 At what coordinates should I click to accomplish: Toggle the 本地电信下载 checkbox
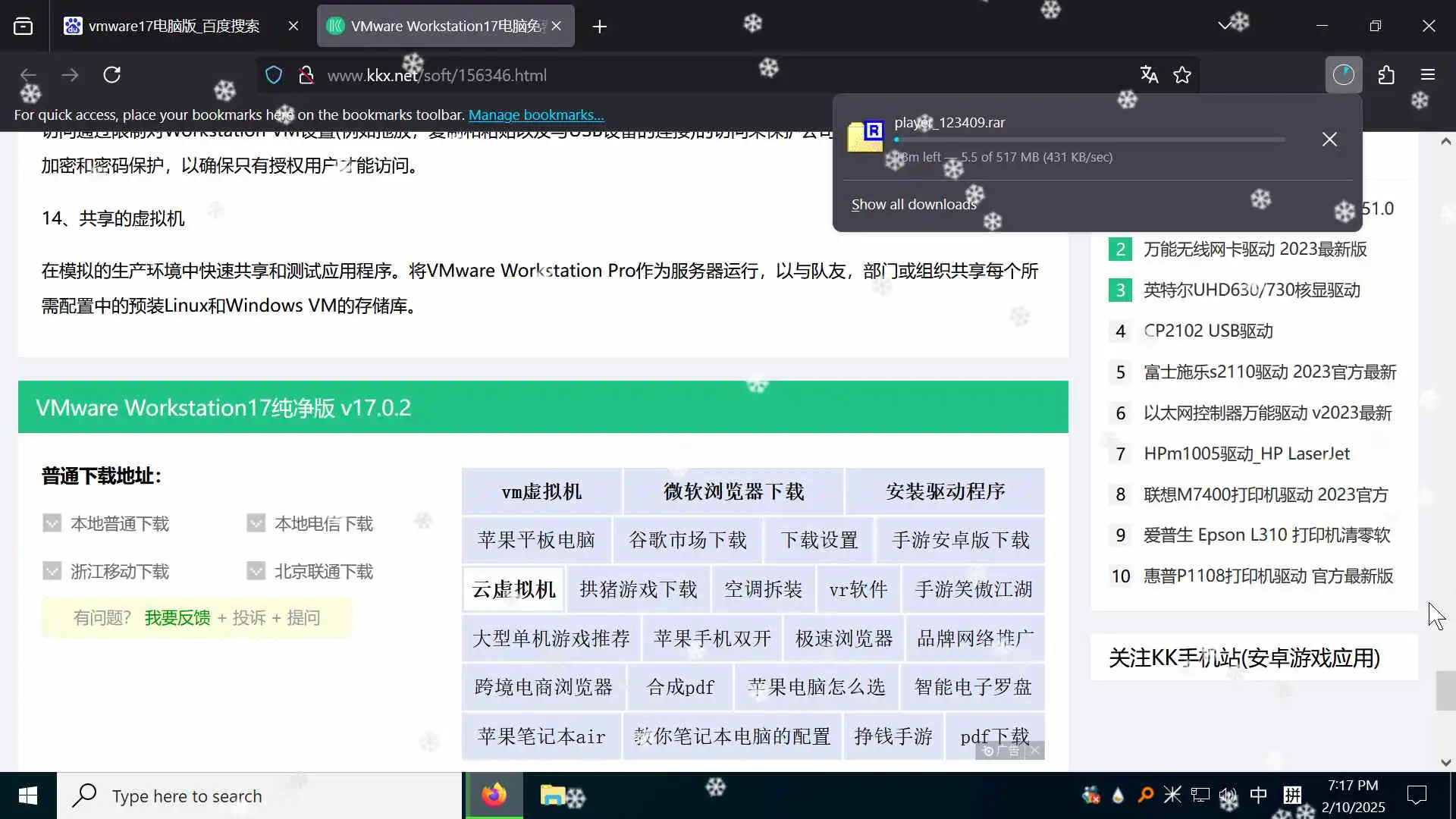click(x=256, y=523)
